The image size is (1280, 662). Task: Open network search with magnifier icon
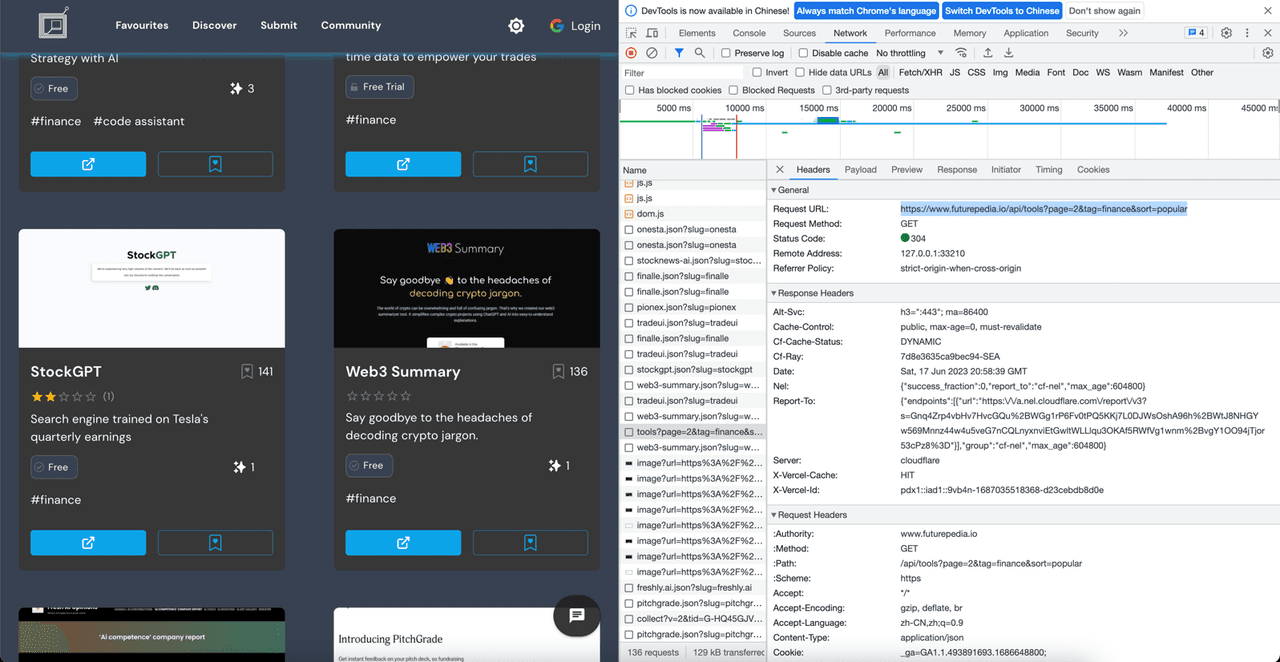click(x=700, y=53)
